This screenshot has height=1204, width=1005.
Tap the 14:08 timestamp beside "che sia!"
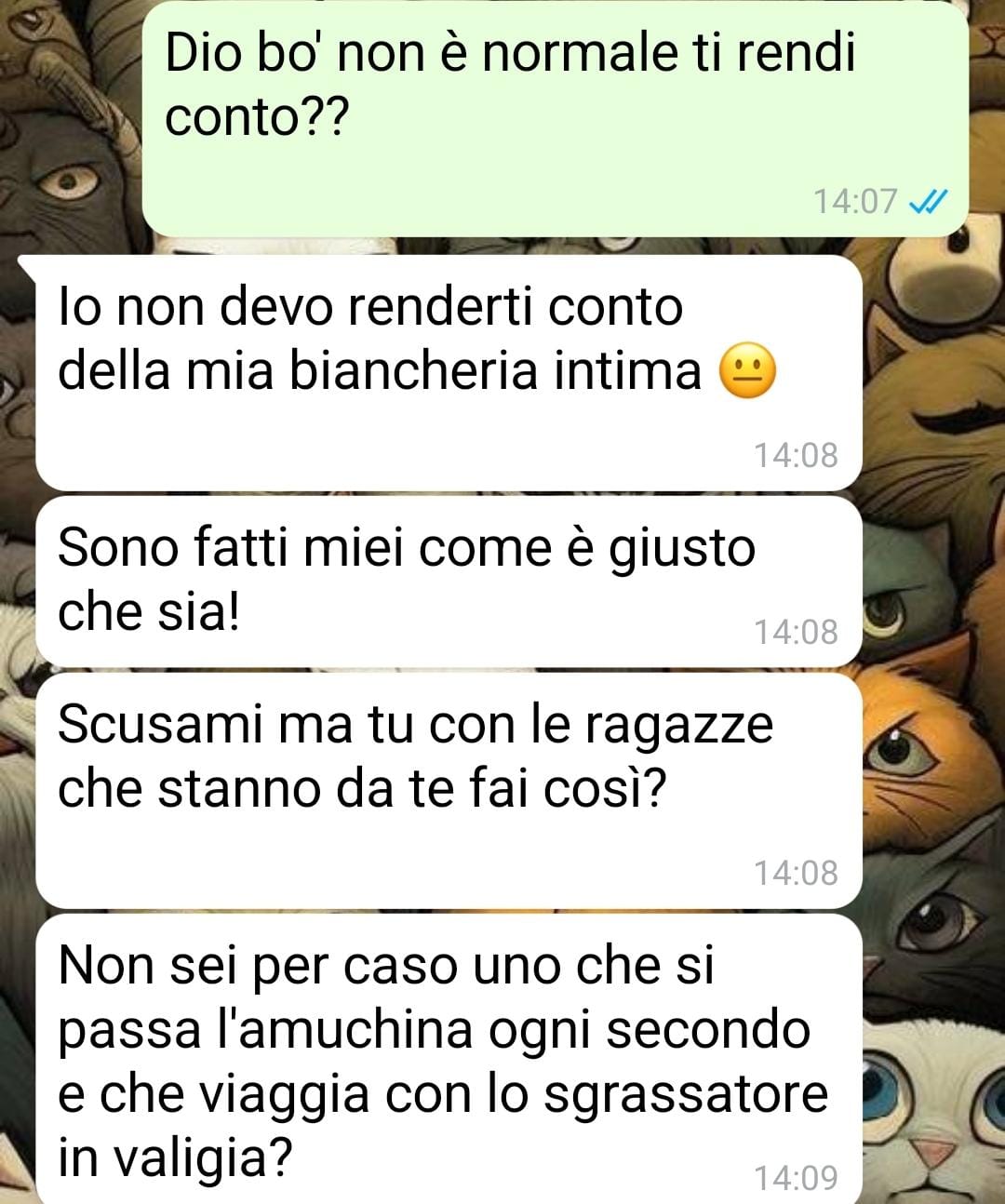pos(796,632)
